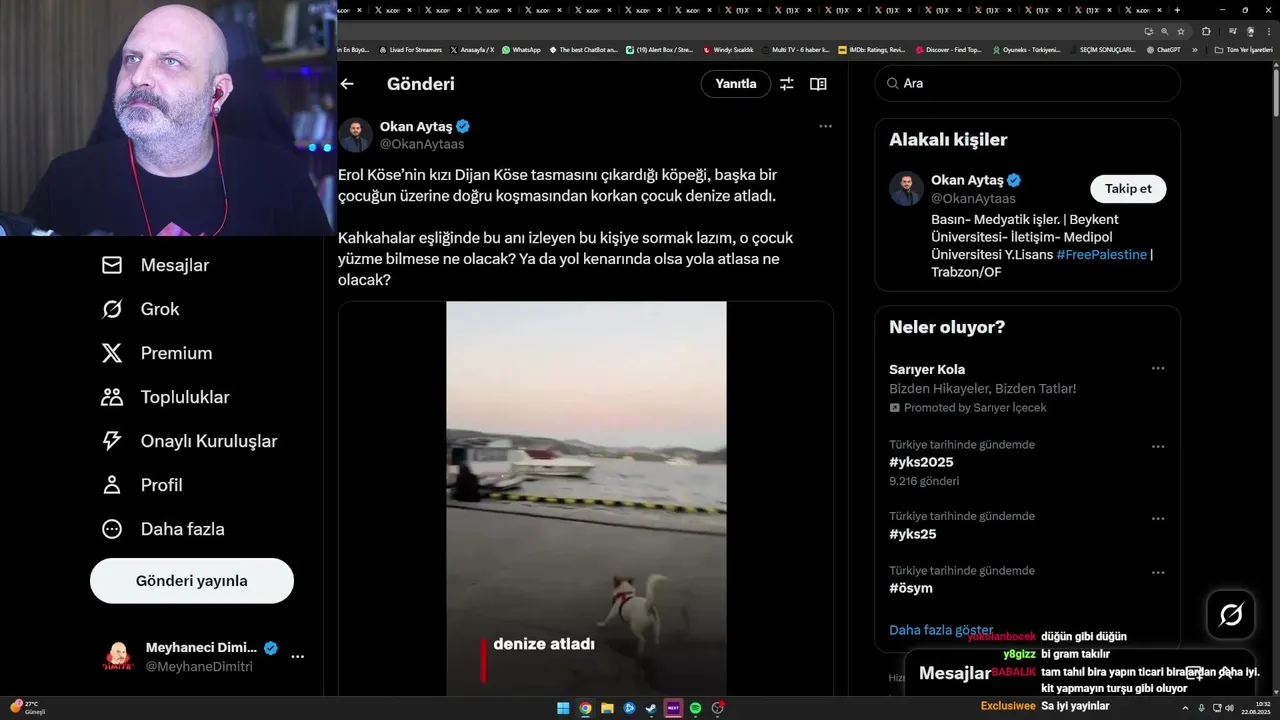Open the weather widget showing 27°C
The width and height of the screenshot is (1280, 720).
(27, 707)
